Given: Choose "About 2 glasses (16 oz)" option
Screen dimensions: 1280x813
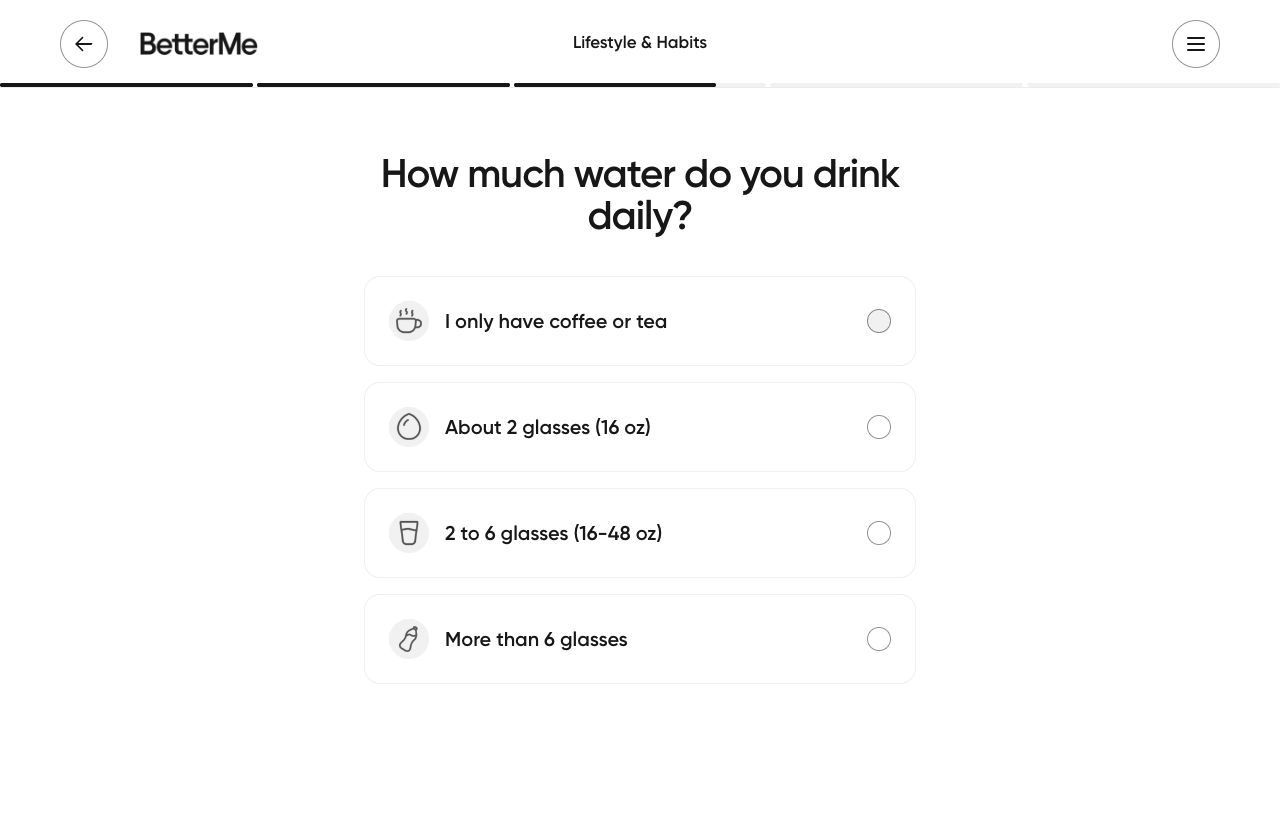Looking at the screenshot, I should point(548,427).
